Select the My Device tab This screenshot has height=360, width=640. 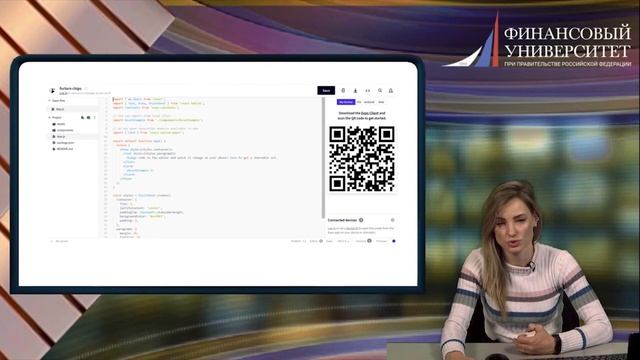pyautogui.click(x=346, y=102)
